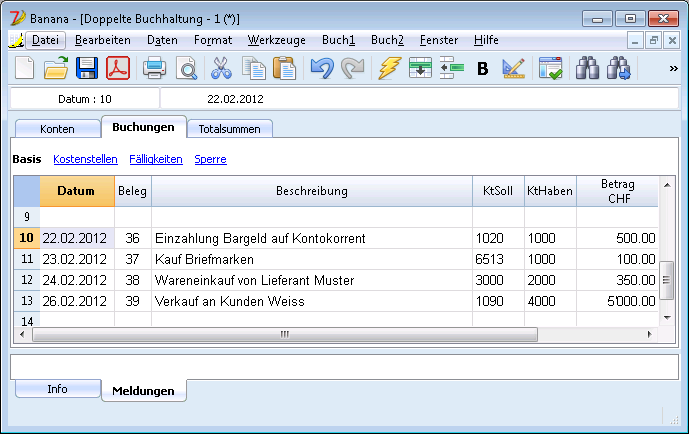Click cell Verkauf an Kunden Weiss
Viewport: 689px width, 434px height.
(x=312, y=301)
